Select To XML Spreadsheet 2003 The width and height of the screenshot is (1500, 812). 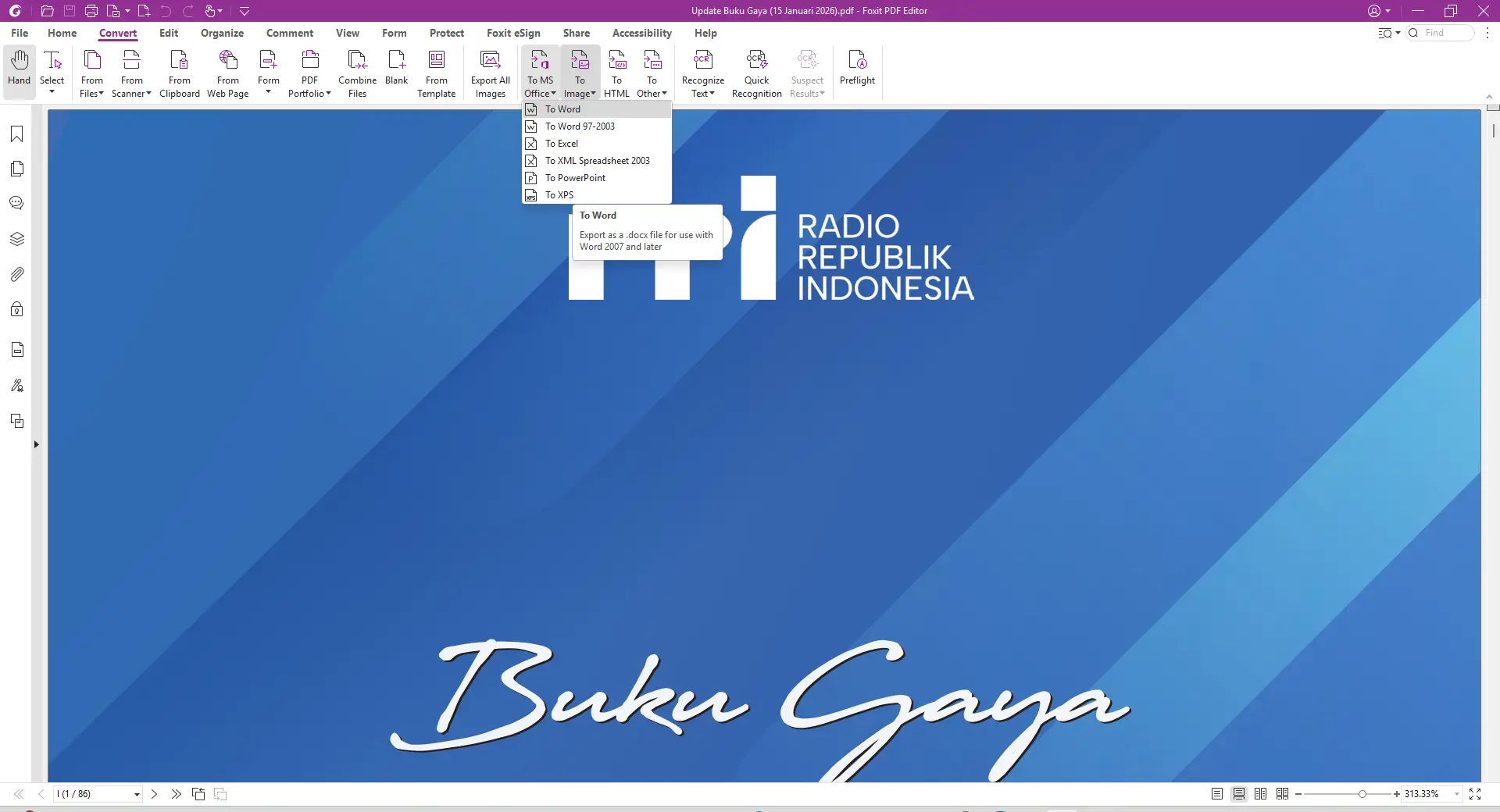(597, 161)
